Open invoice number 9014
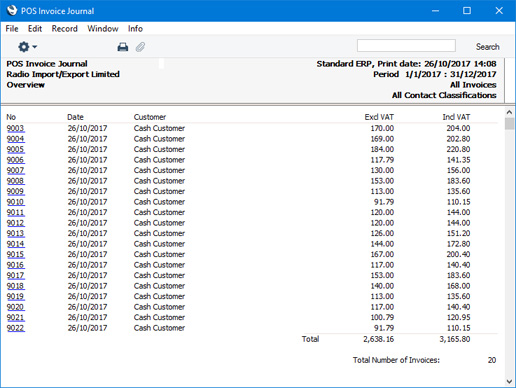Screen dimensions: 516x388 click(x=16, y=244)
